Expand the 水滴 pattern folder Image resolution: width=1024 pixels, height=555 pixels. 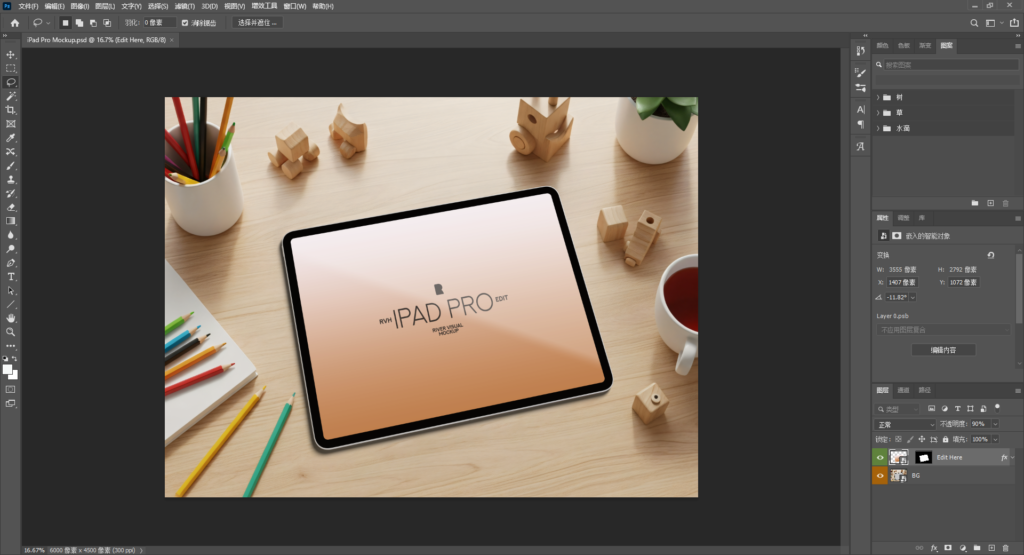point(878,129)
